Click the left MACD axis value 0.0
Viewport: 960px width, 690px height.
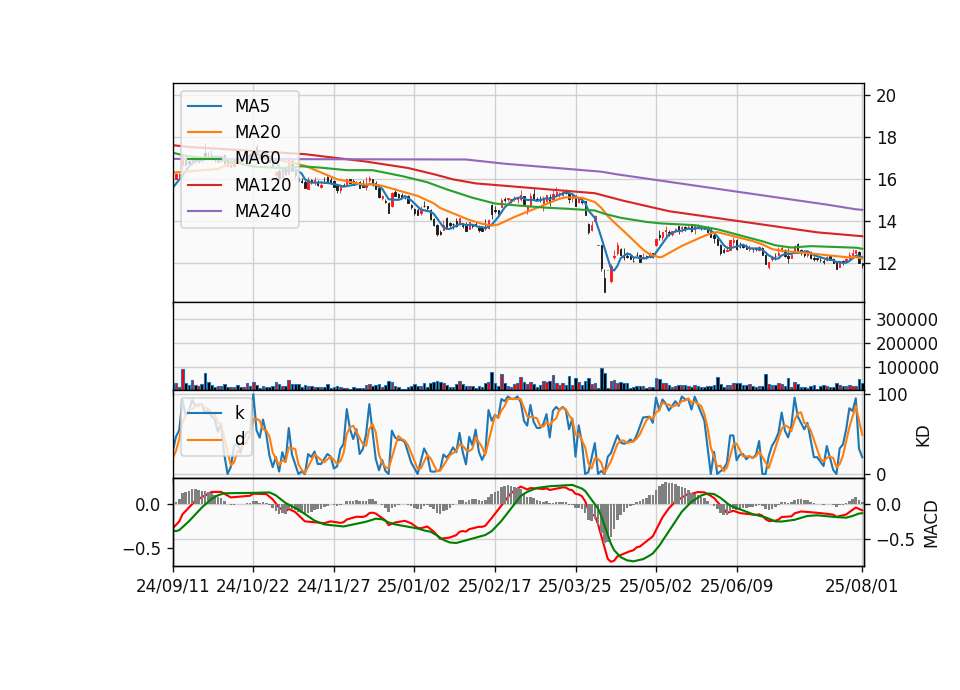click(148, 505)
